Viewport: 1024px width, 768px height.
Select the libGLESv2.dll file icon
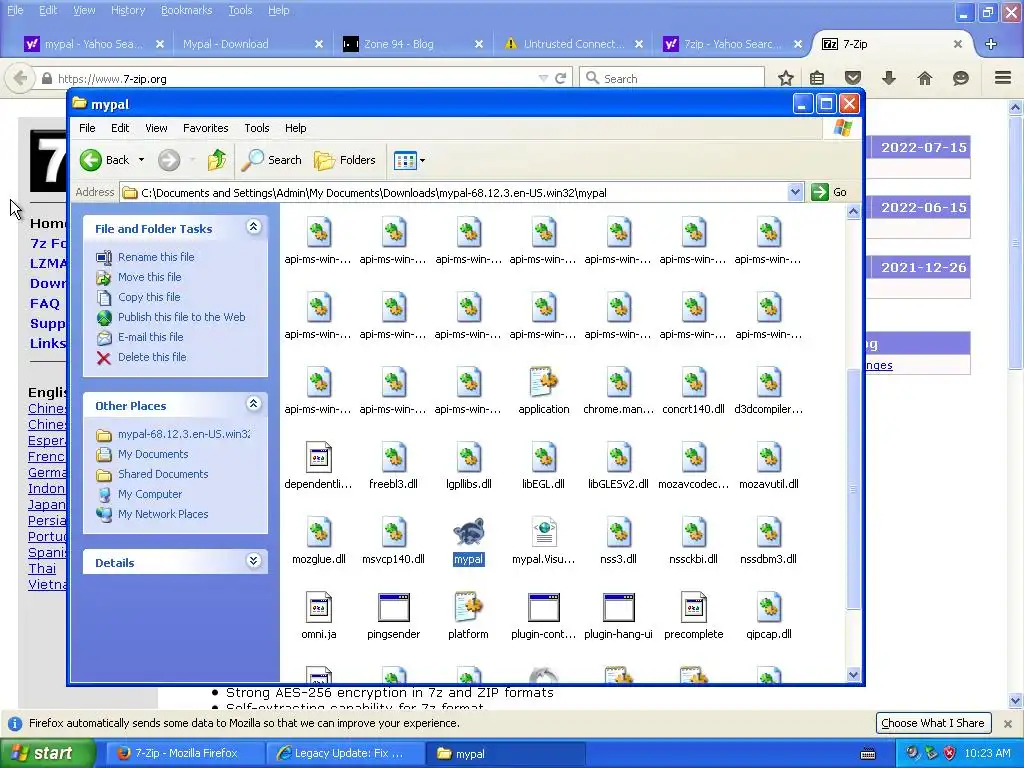[x=618, y=457]
